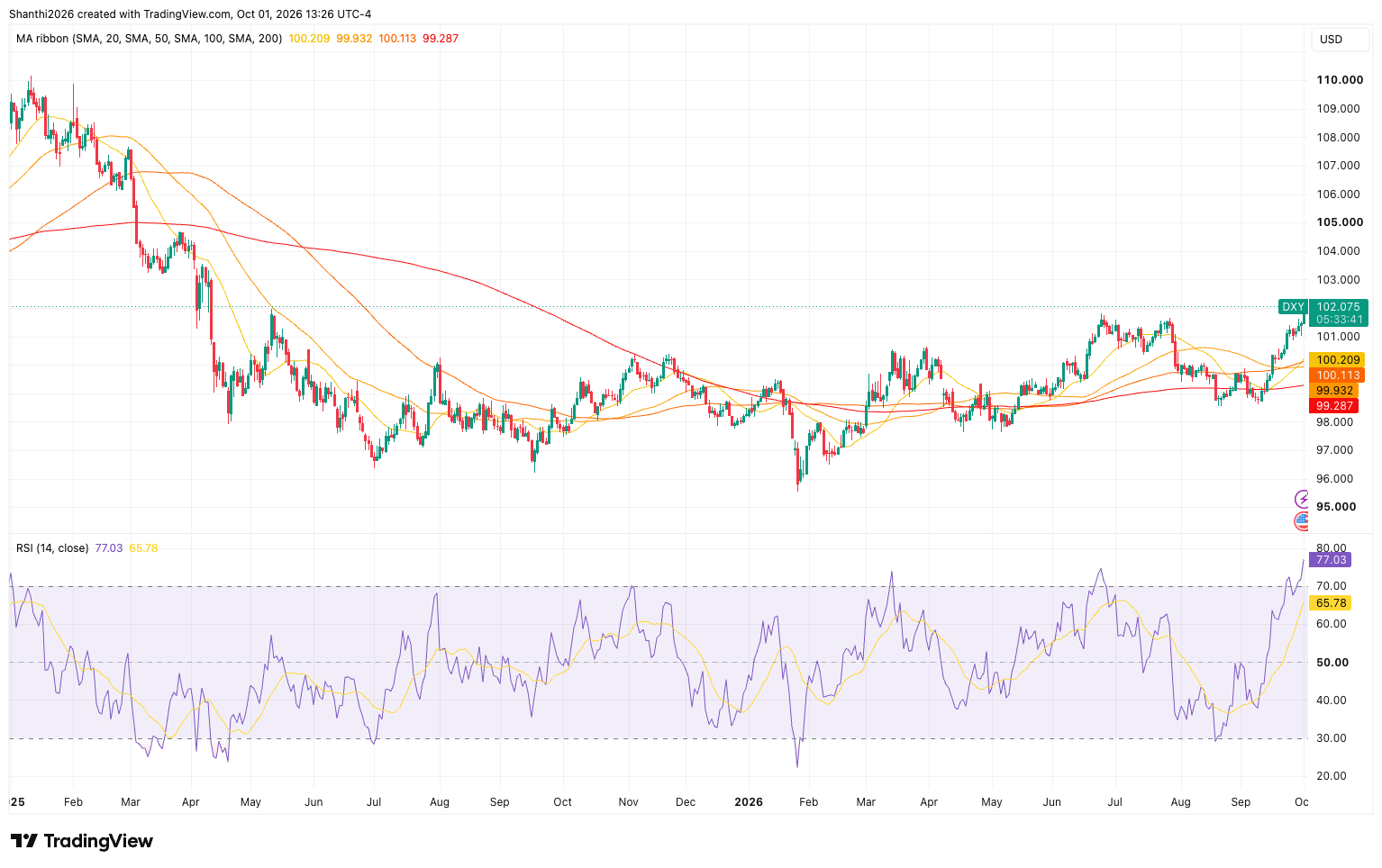1382x868 pixels.
Task: Click the US flag economic event icon
Action: (x=1302, y=520)
